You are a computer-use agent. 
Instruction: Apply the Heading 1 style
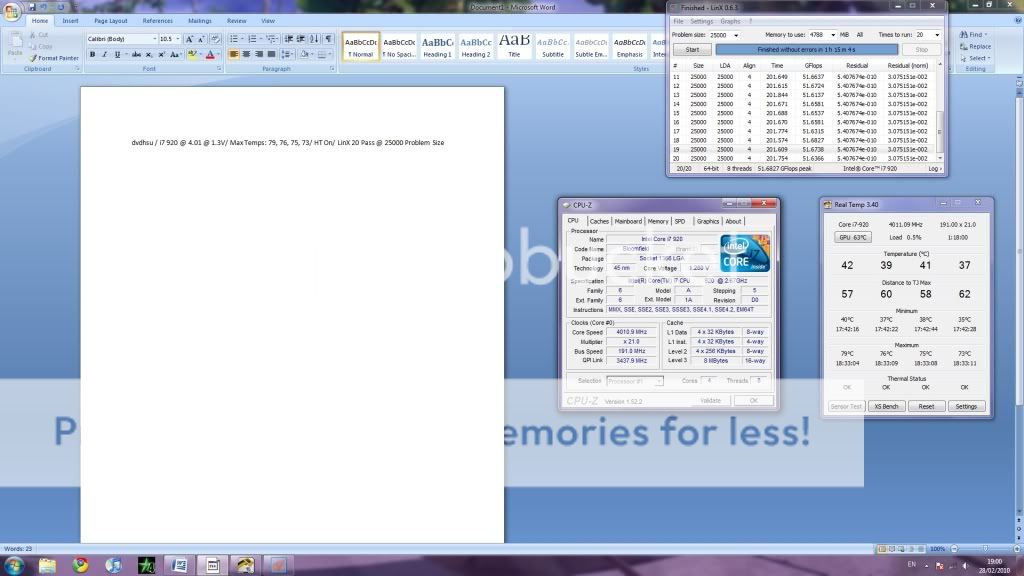[438, 47]
